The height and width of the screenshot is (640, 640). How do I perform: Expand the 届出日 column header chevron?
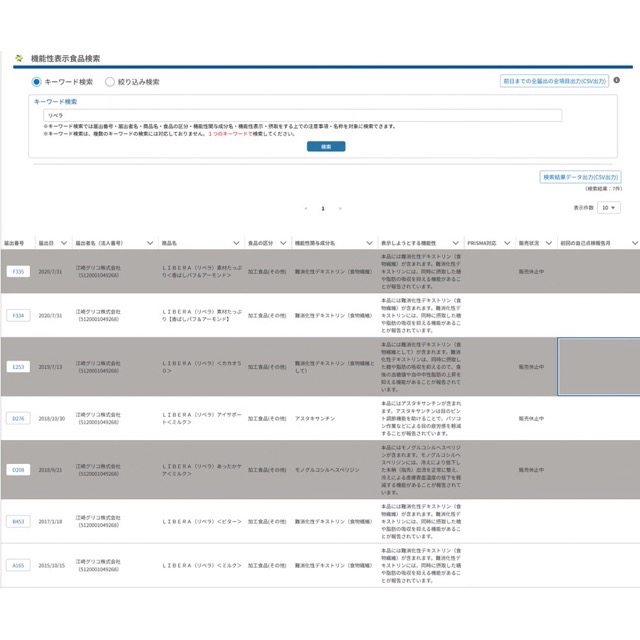(63, 242)
